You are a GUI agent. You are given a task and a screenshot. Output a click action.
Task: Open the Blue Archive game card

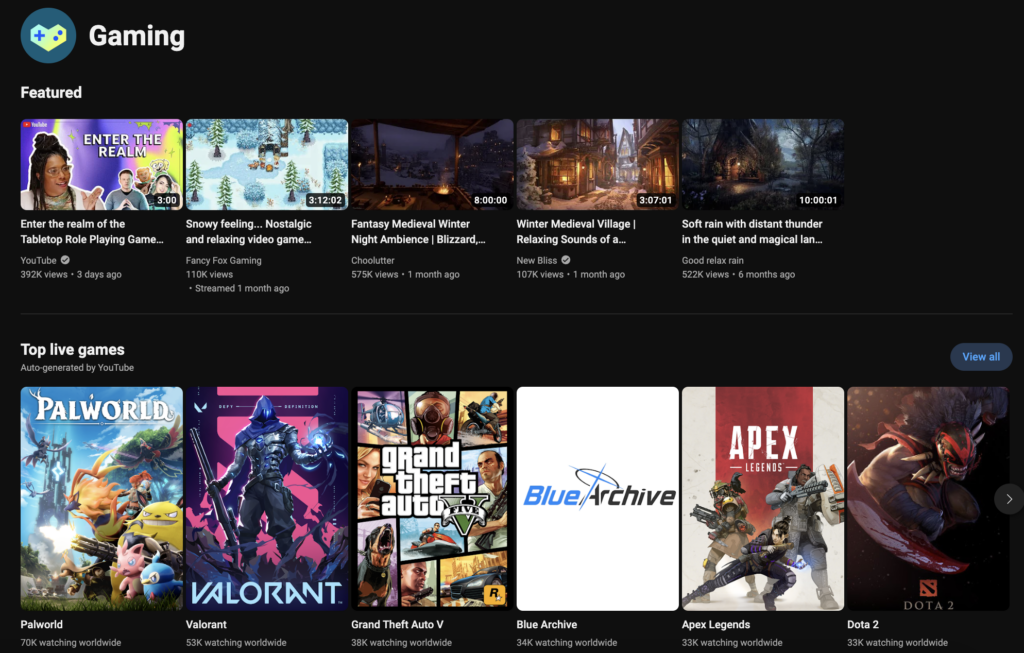[597, 499]
